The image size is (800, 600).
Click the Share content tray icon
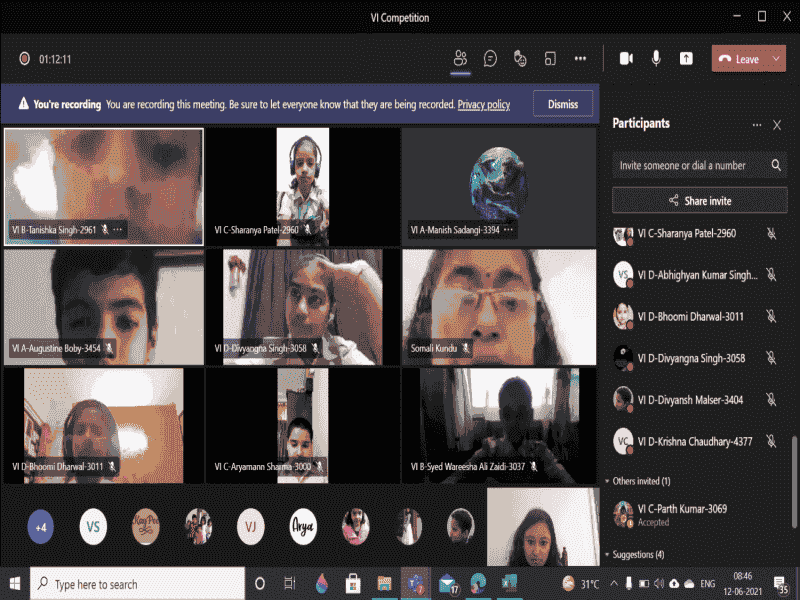[686, 59]
